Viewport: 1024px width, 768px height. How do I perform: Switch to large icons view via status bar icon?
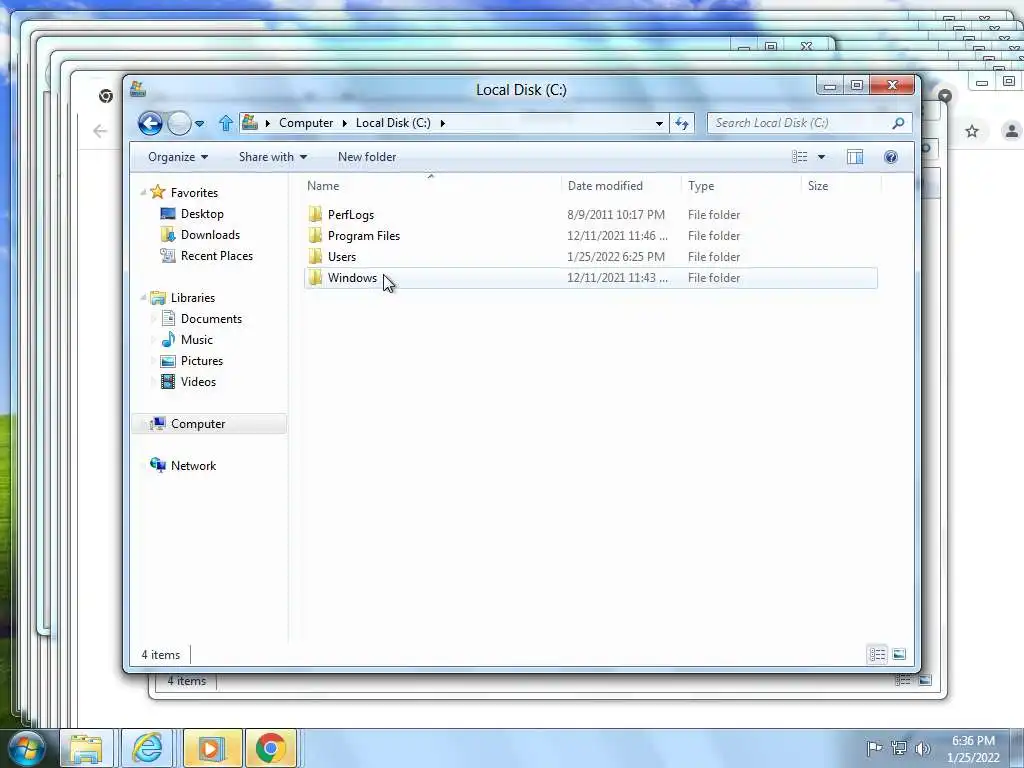[x=899, y=654]
